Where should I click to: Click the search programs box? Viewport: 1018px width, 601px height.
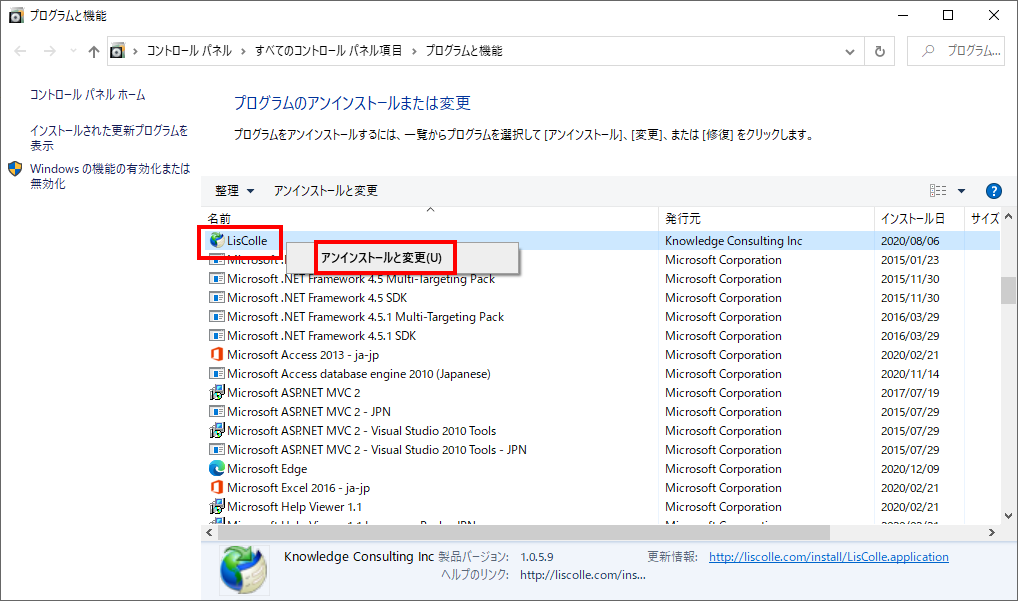(x=956, y=51)
